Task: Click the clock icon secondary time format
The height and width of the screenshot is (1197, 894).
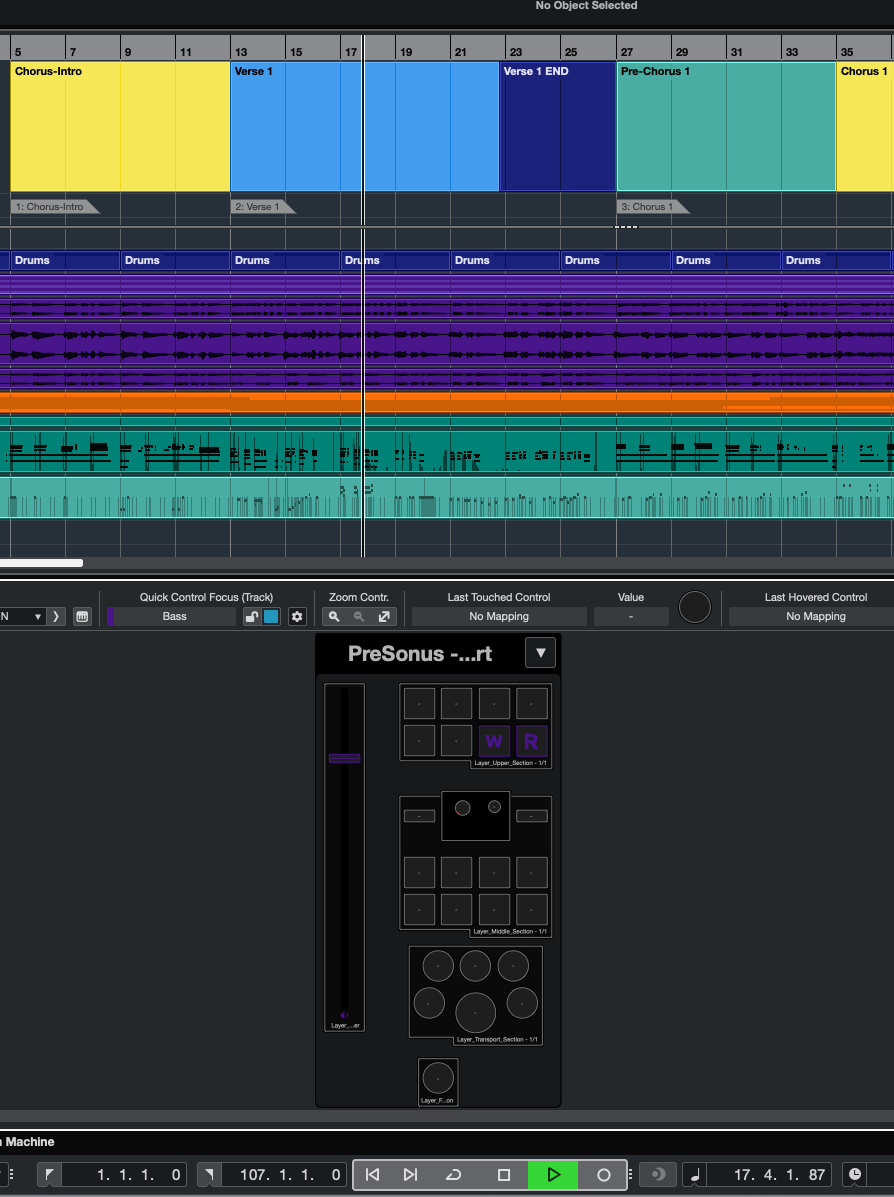Action: click(x=854, y=1174)
